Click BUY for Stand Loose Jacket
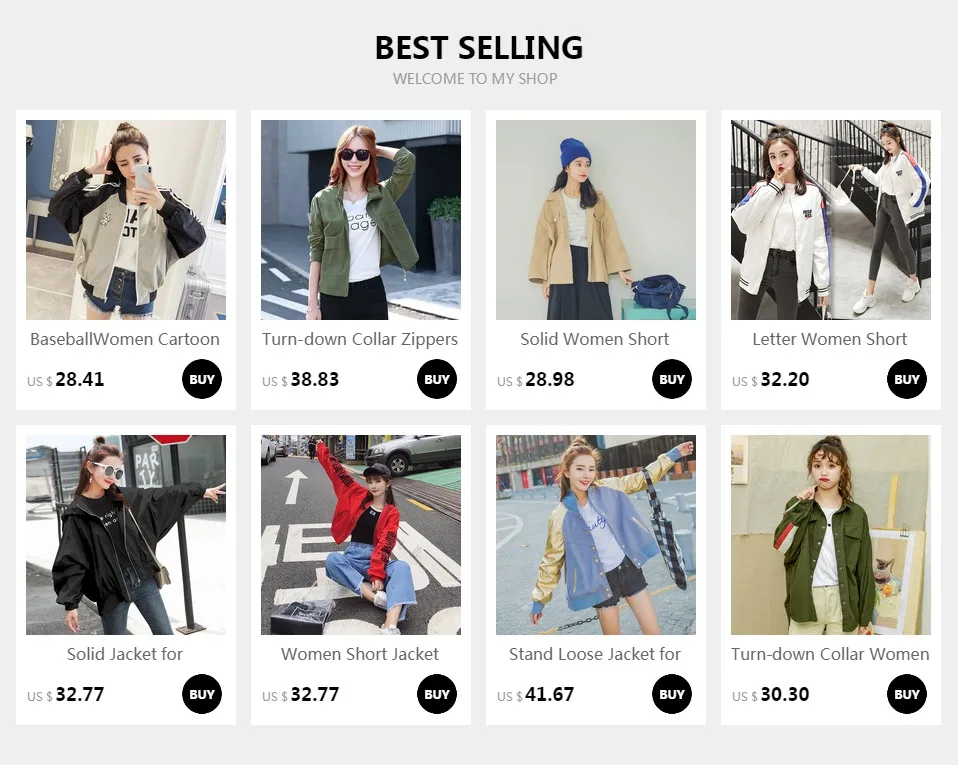 [x=671, y=694]
